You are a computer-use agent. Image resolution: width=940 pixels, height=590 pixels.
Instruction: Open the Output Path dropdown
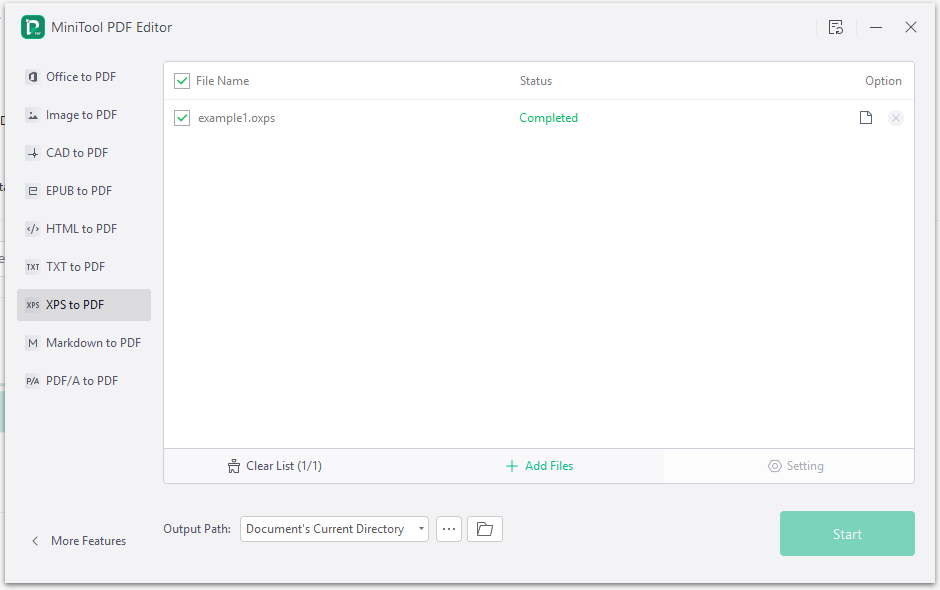[335, 529]
